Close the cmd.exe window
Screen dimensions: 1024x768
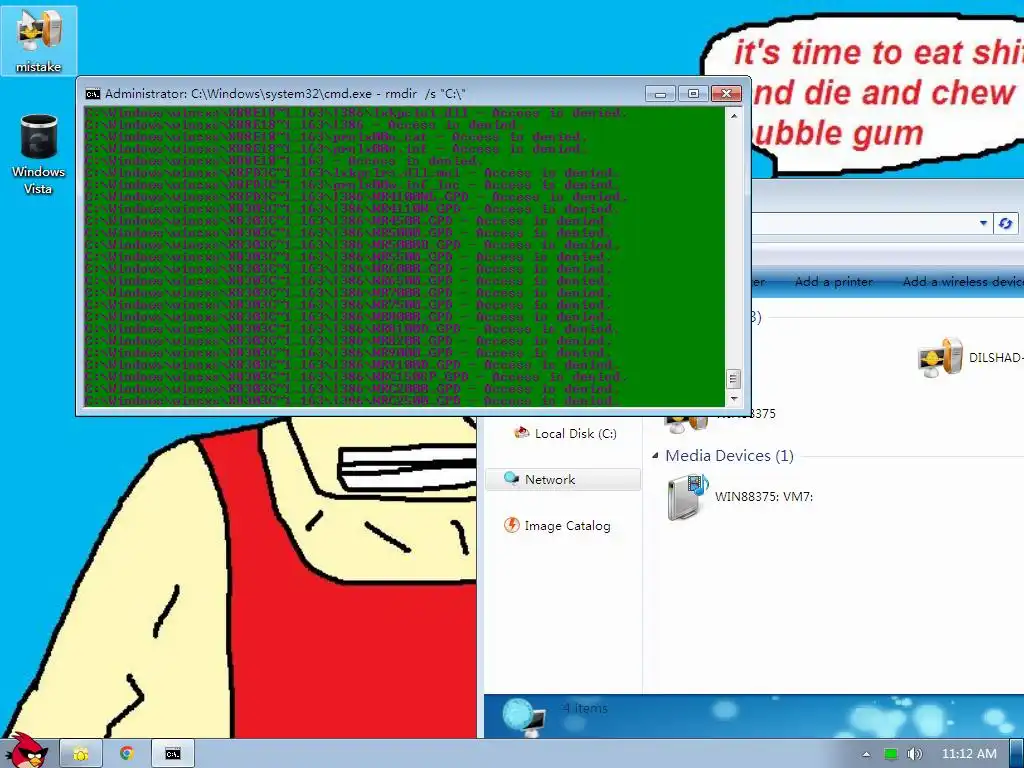[726, 94]
